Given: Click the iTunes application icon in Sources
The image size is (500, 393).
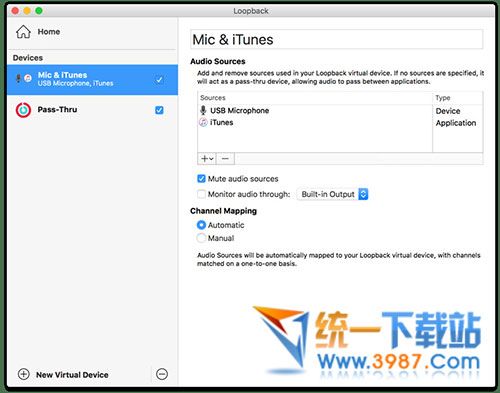Looking at the screenshot, I should [x=203, y=122].
